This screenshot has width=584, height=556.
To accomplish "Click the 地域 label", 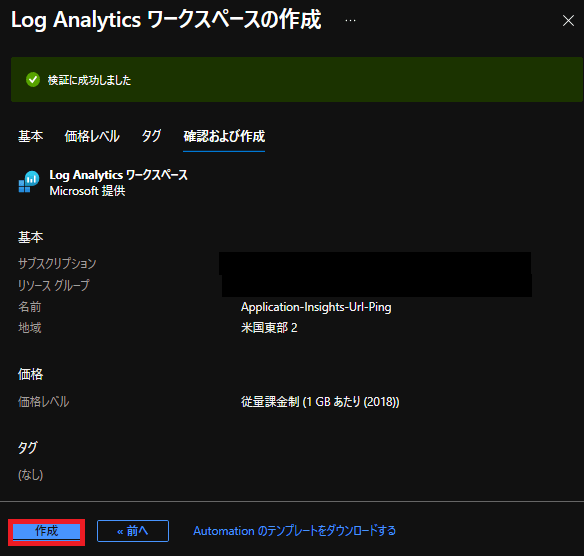I will click(30, 328).
